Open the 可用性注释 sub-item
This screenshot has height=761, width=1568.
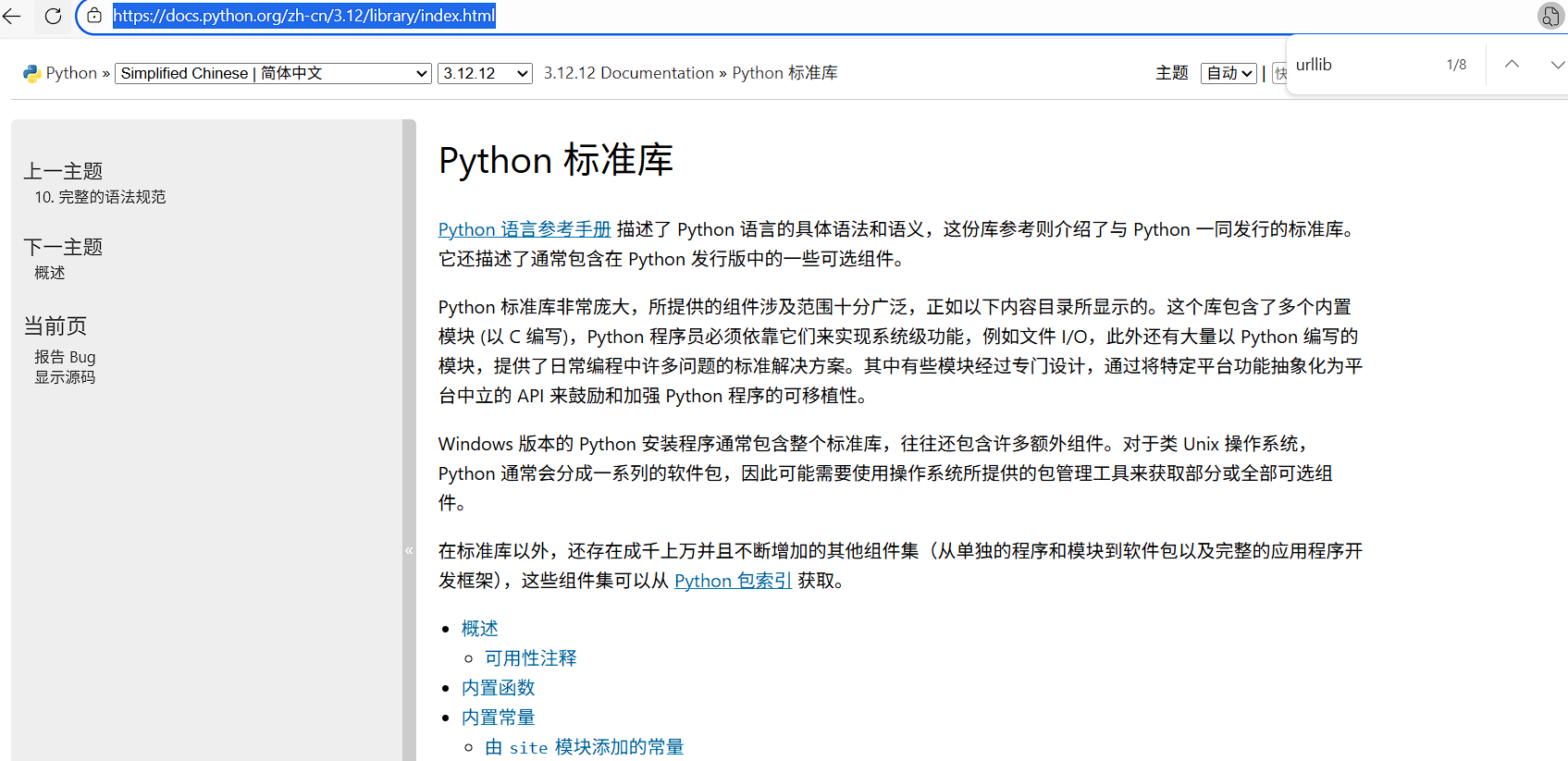pos(531,658)
